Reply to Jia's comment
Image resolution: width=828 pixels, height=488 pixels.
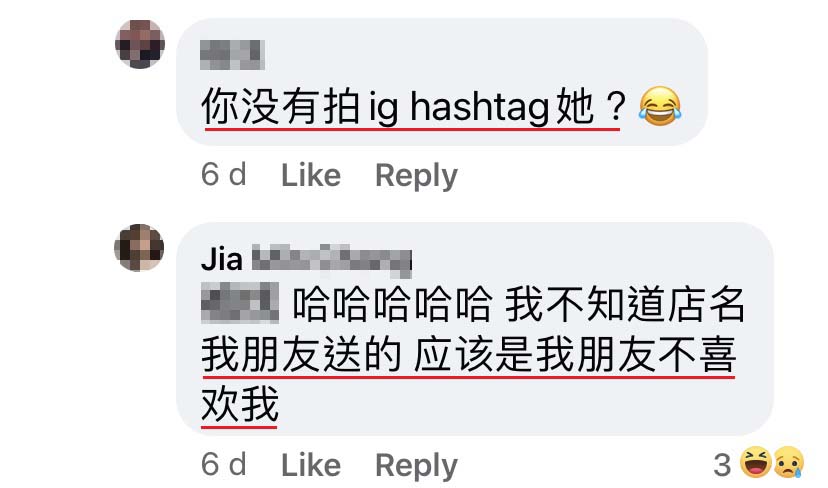pos(416,466)
